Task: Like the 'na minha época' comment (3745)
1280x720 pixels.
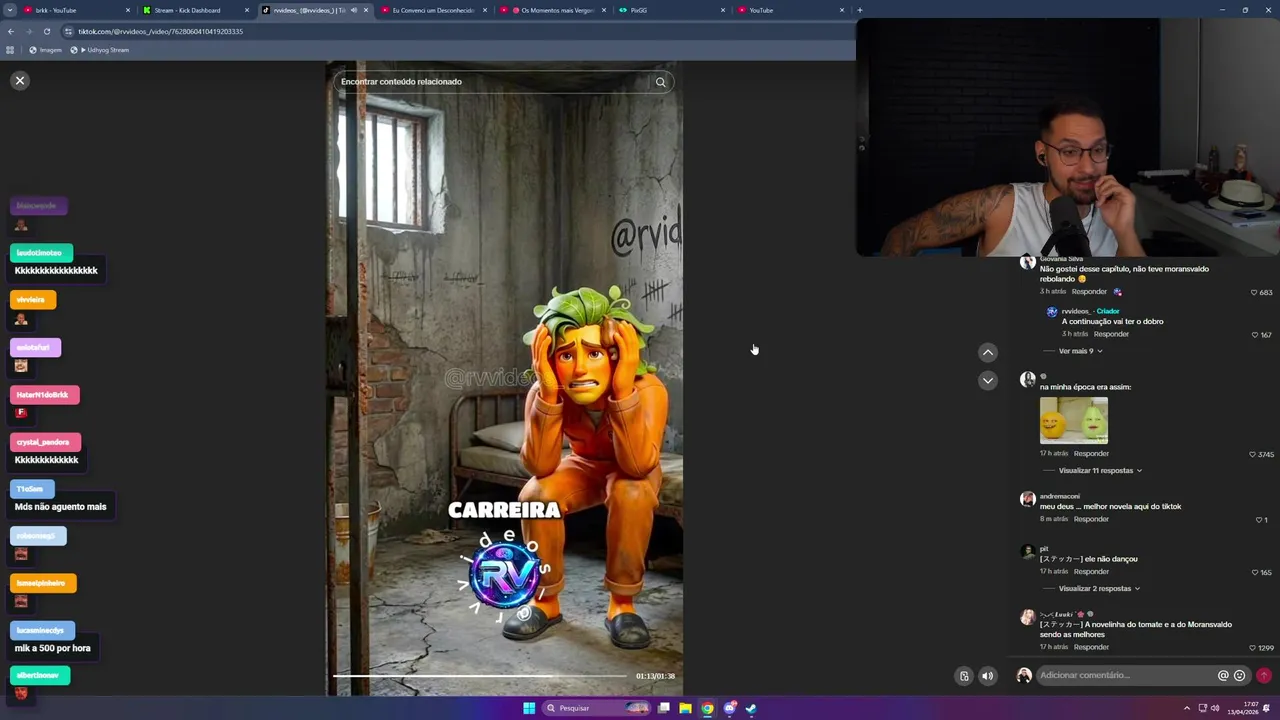Action: (1252, 454)
